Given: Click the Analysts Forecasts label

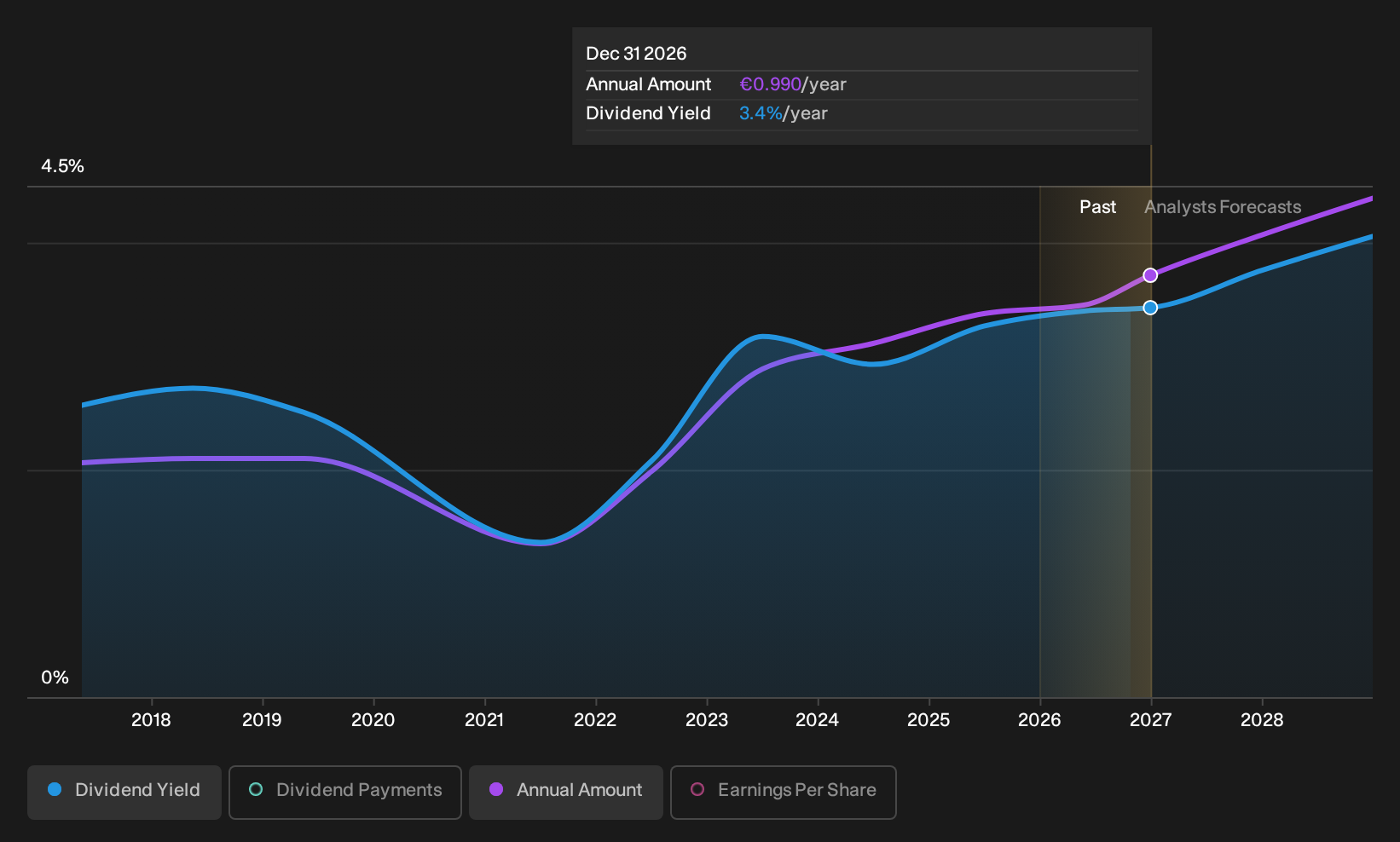Looking at the screenshot, I should point(1223,207).
